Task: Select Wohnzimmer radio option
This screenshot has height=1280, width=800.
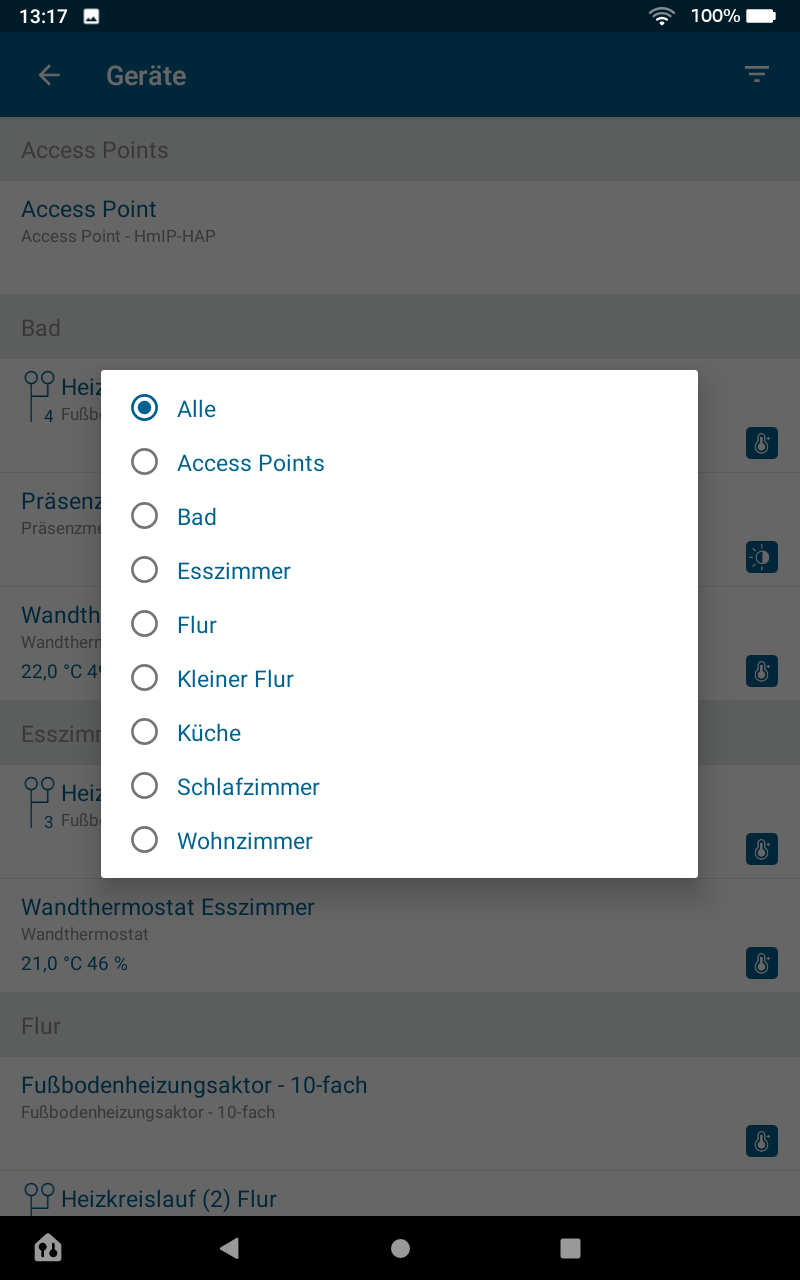Action: (145, 840)
